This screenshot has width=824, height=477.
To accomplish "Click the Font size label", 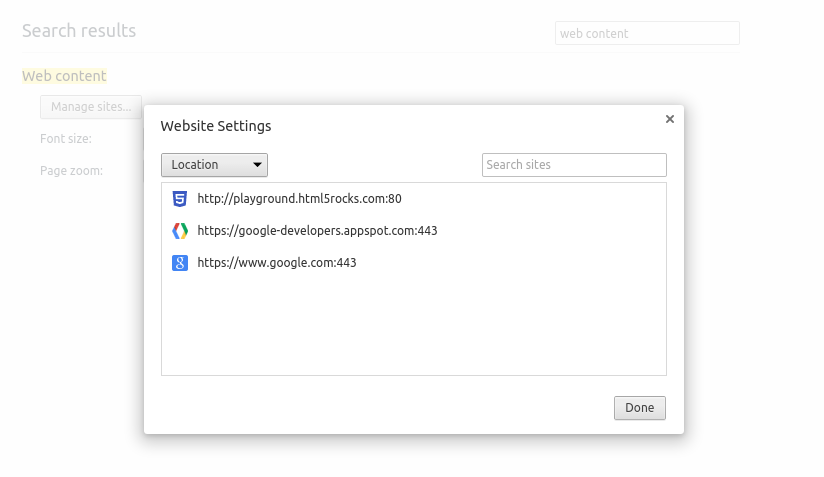I will coord(66,139).
